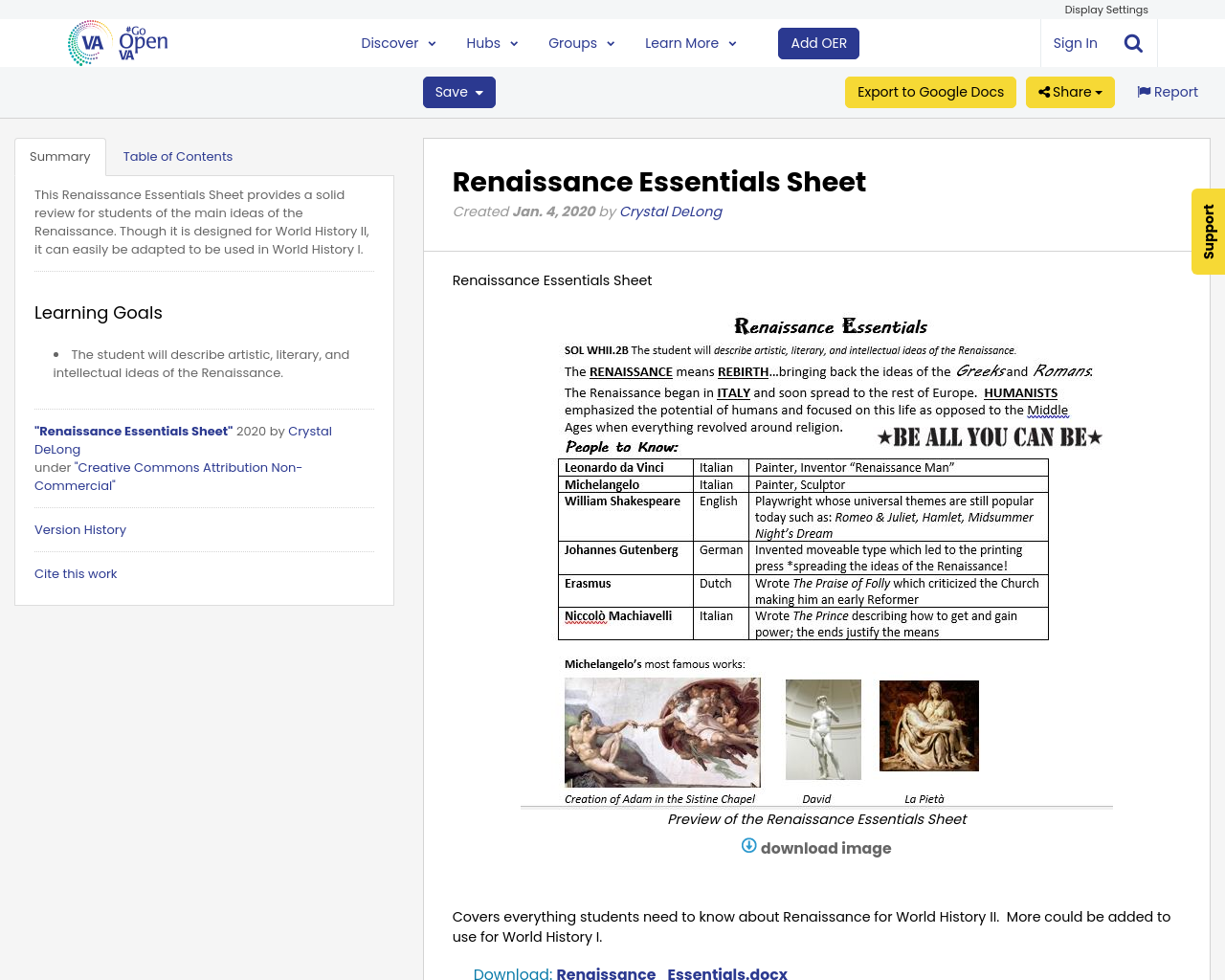Click the Share icon button

coord(1047,92)
